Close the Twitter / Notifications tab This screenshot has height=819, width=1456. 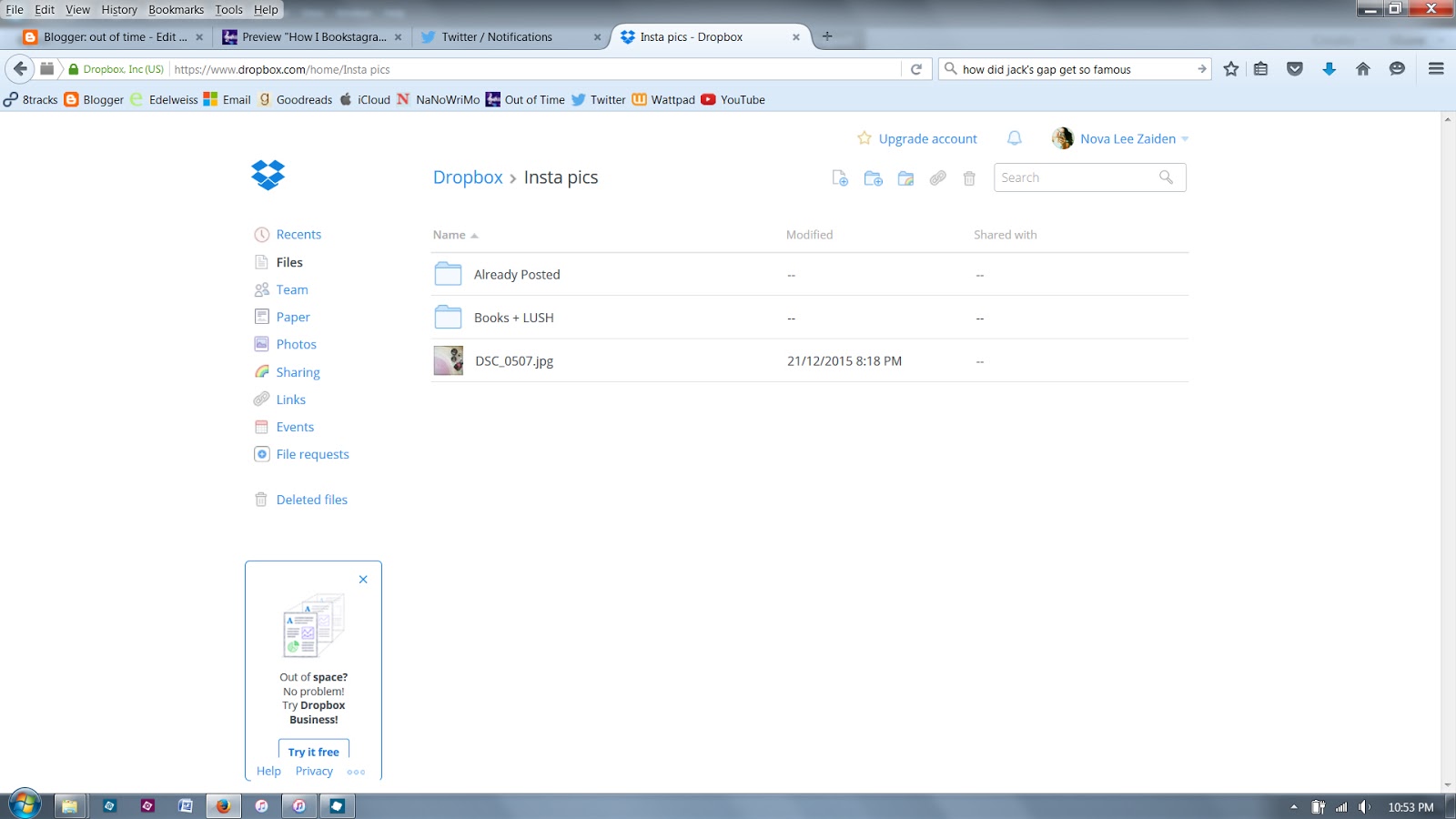coord(597,37)
